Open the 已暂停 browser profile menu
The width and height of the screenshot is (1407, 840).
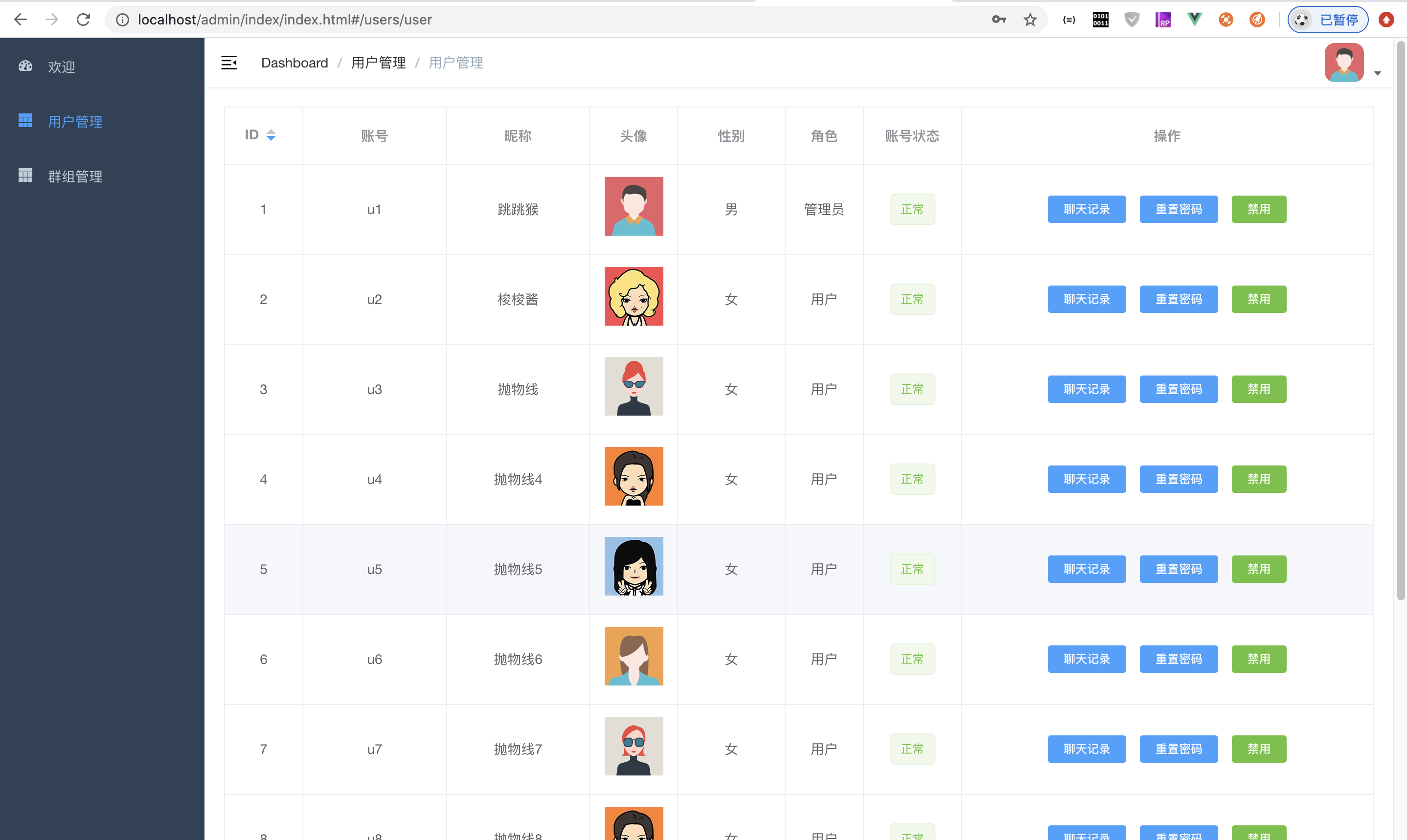(1327, 20)
